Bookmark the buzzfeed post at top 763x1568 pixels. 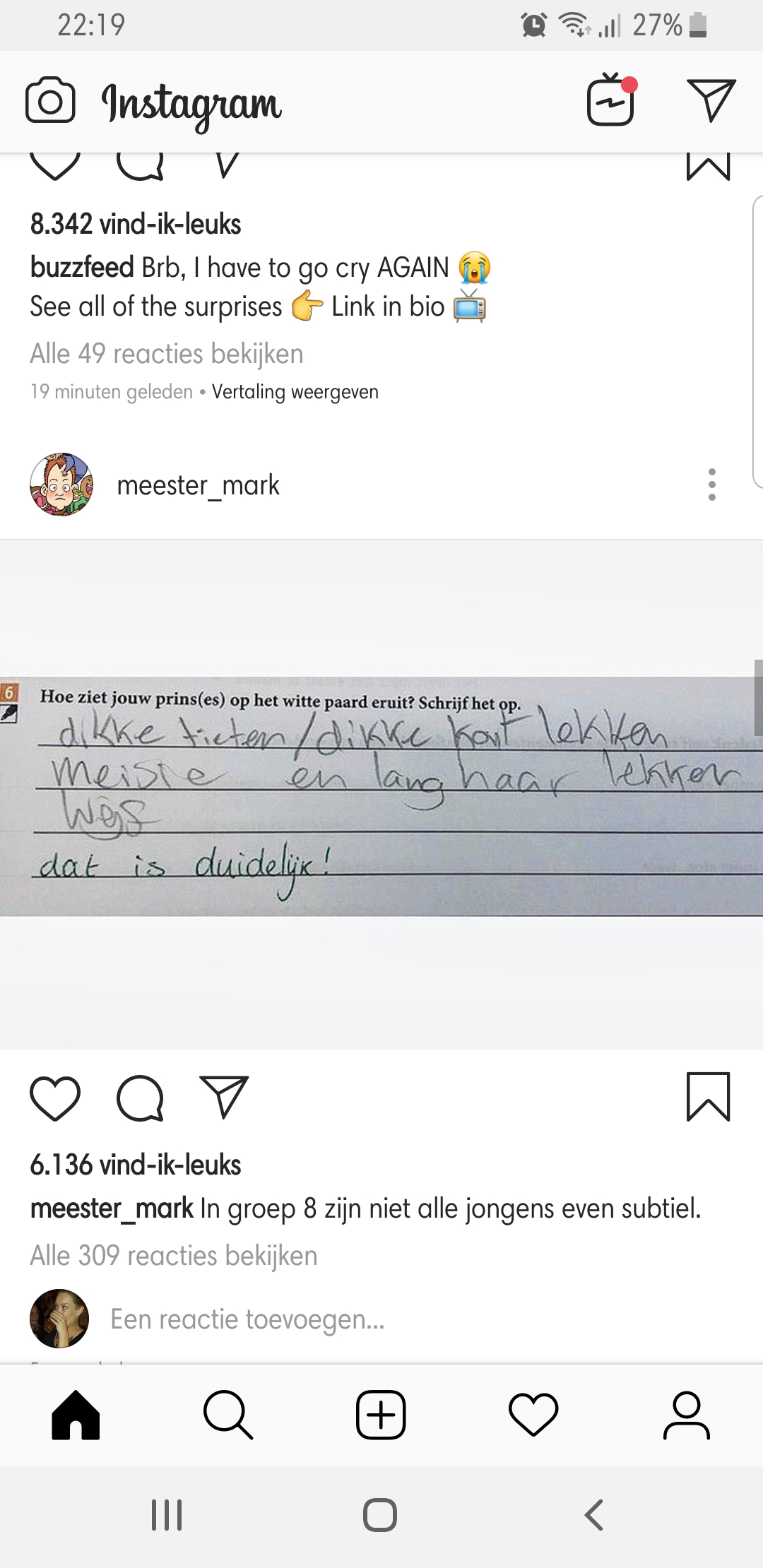point(708,167)
